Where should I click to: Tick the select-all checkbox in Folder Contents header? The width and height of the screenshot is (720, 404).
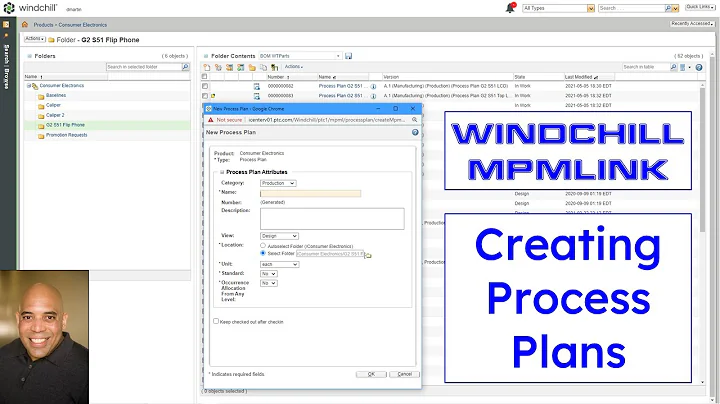[x=205, y=77]
